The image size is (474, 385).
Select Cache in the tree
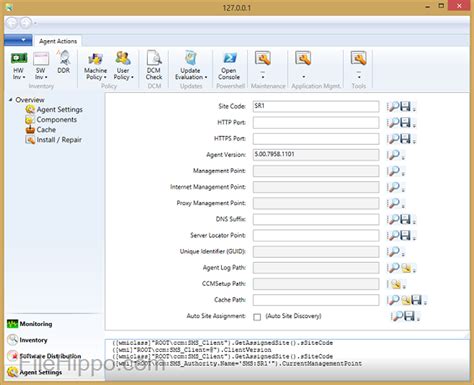(46, 130)
